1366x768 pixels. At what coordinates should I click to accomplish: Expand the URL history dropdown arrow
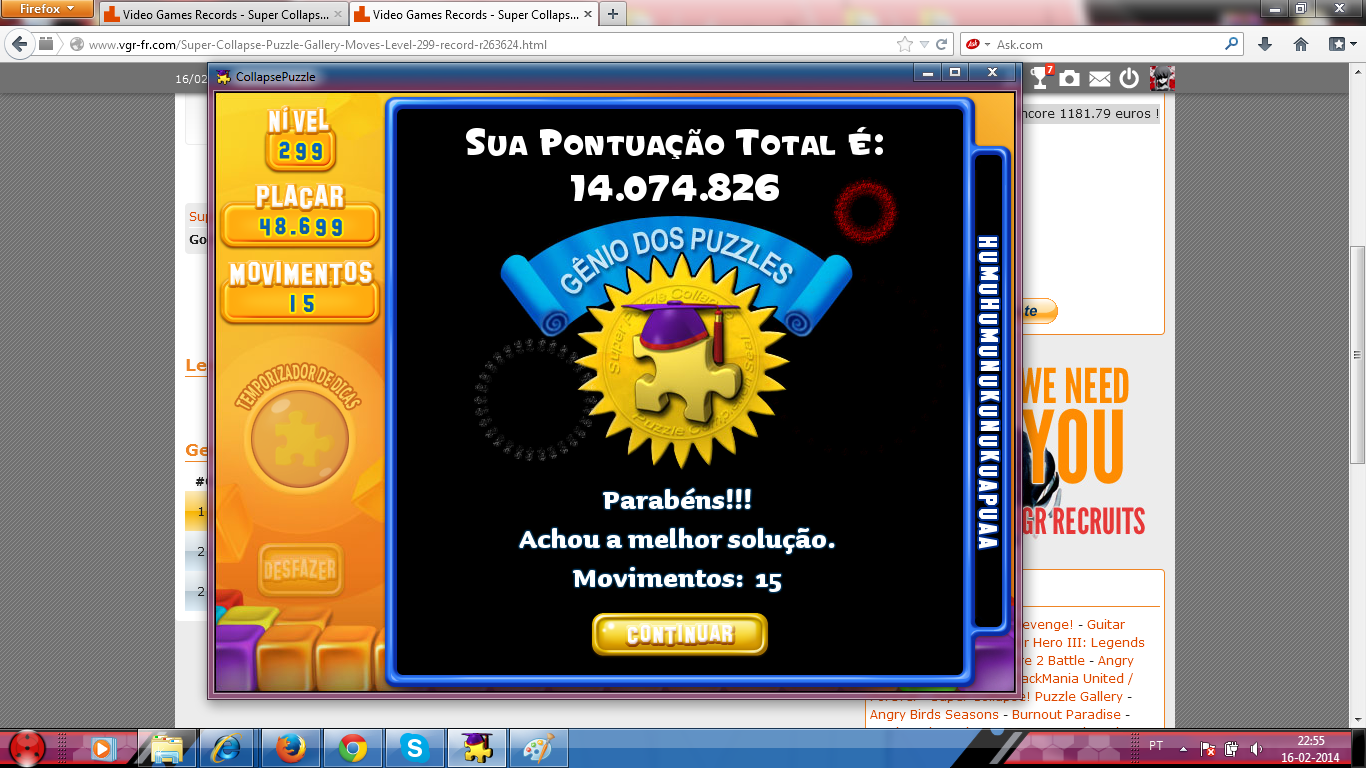coord(924,45)
